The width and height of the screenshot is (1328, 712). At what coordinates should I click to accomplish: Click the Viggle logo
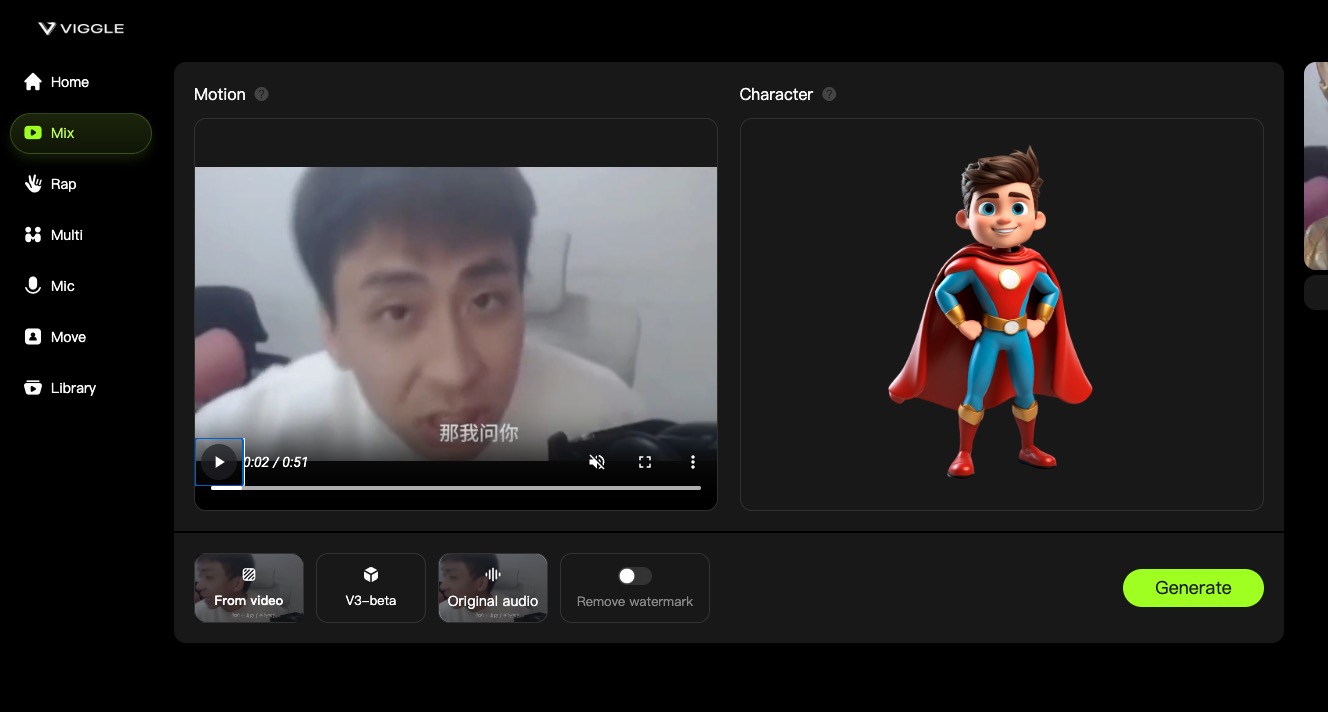coord(81,28)
